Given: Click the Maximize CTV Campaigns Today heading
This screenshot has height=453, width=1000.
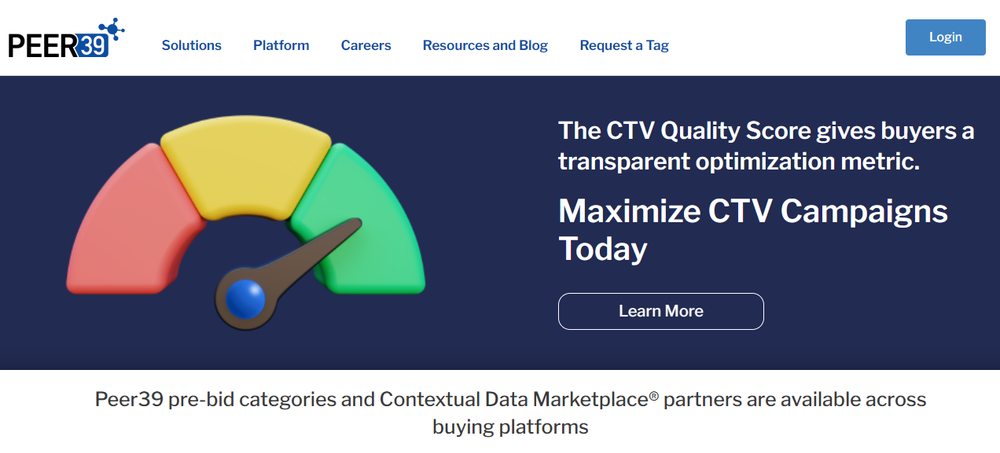Looking at the screenshot, I should click(753, 230).
